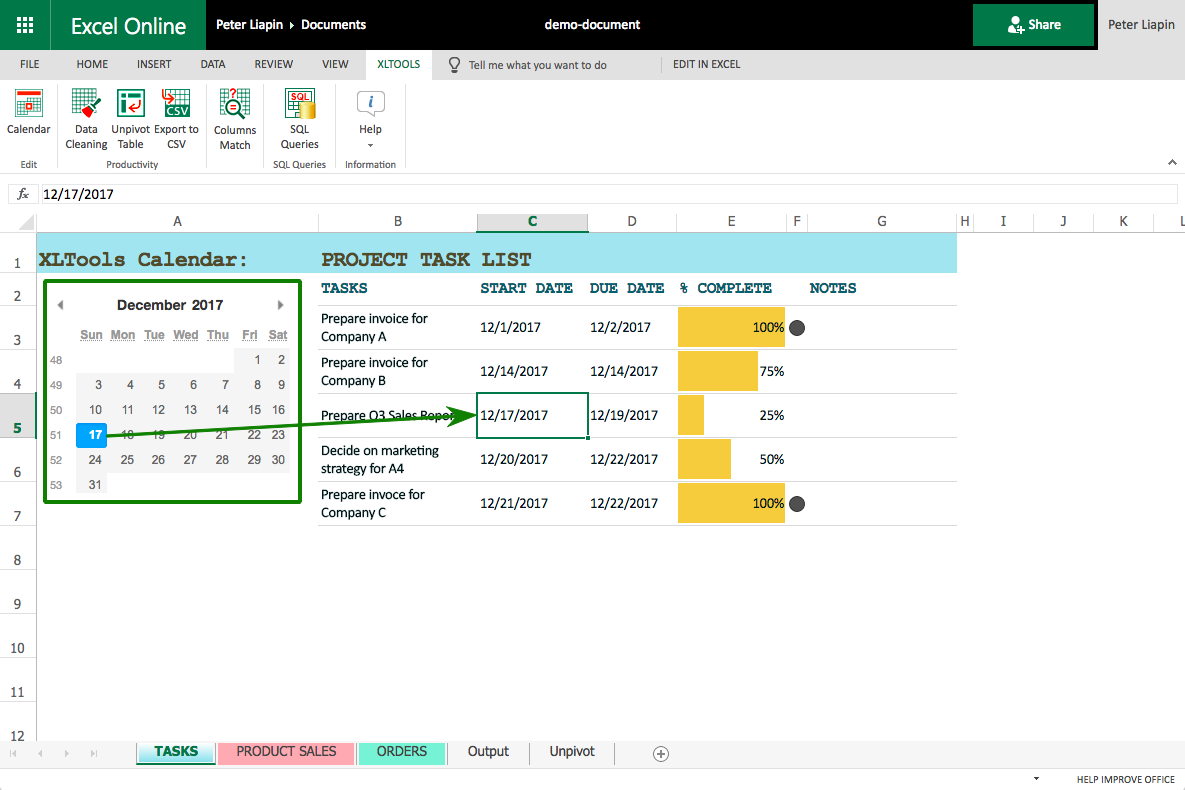
Task: Run the Unpivot Table tool
Action: (x=131, y=119)
